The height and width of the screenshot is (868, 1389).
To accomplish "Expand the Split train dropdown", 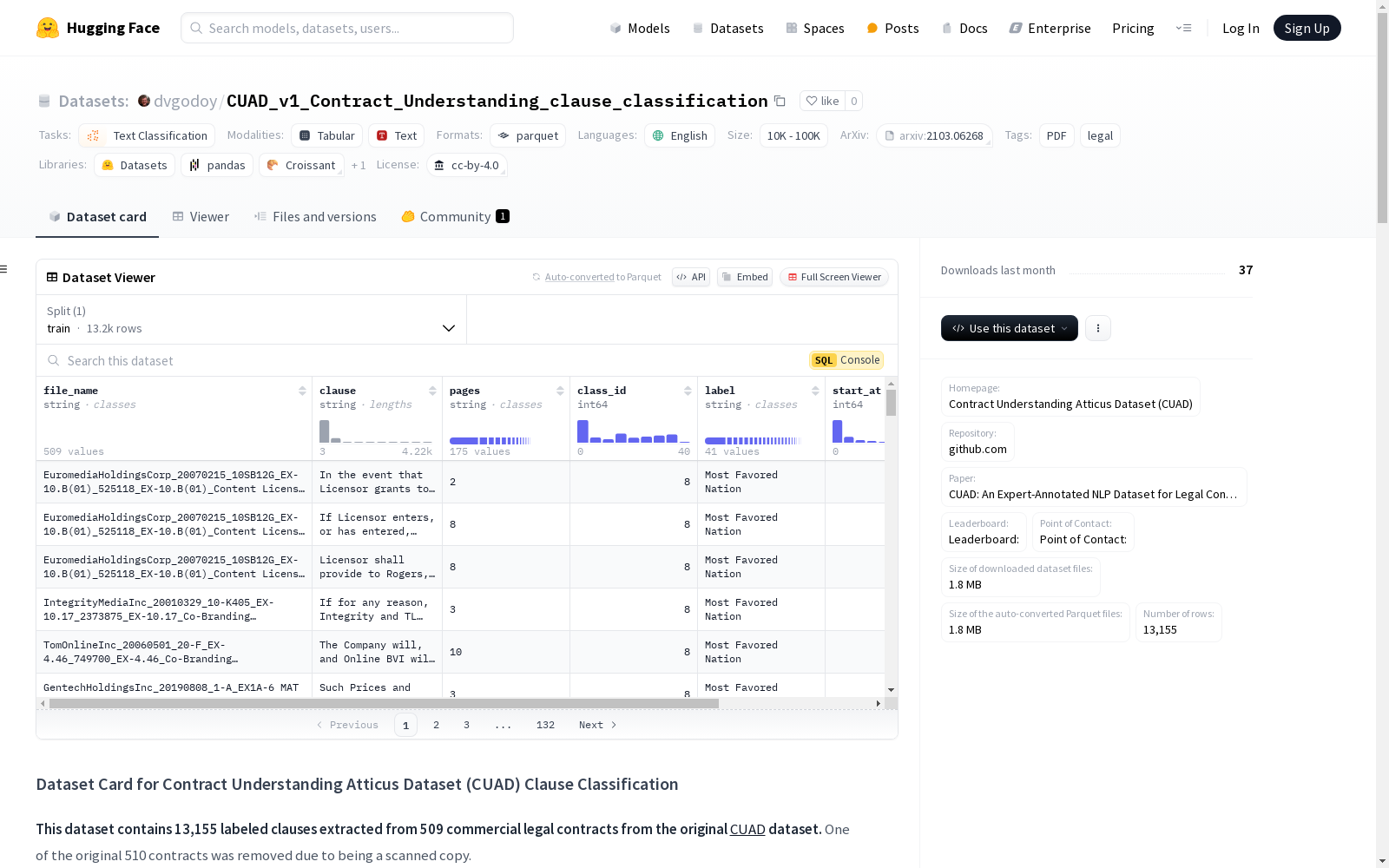I will point(251,319).
